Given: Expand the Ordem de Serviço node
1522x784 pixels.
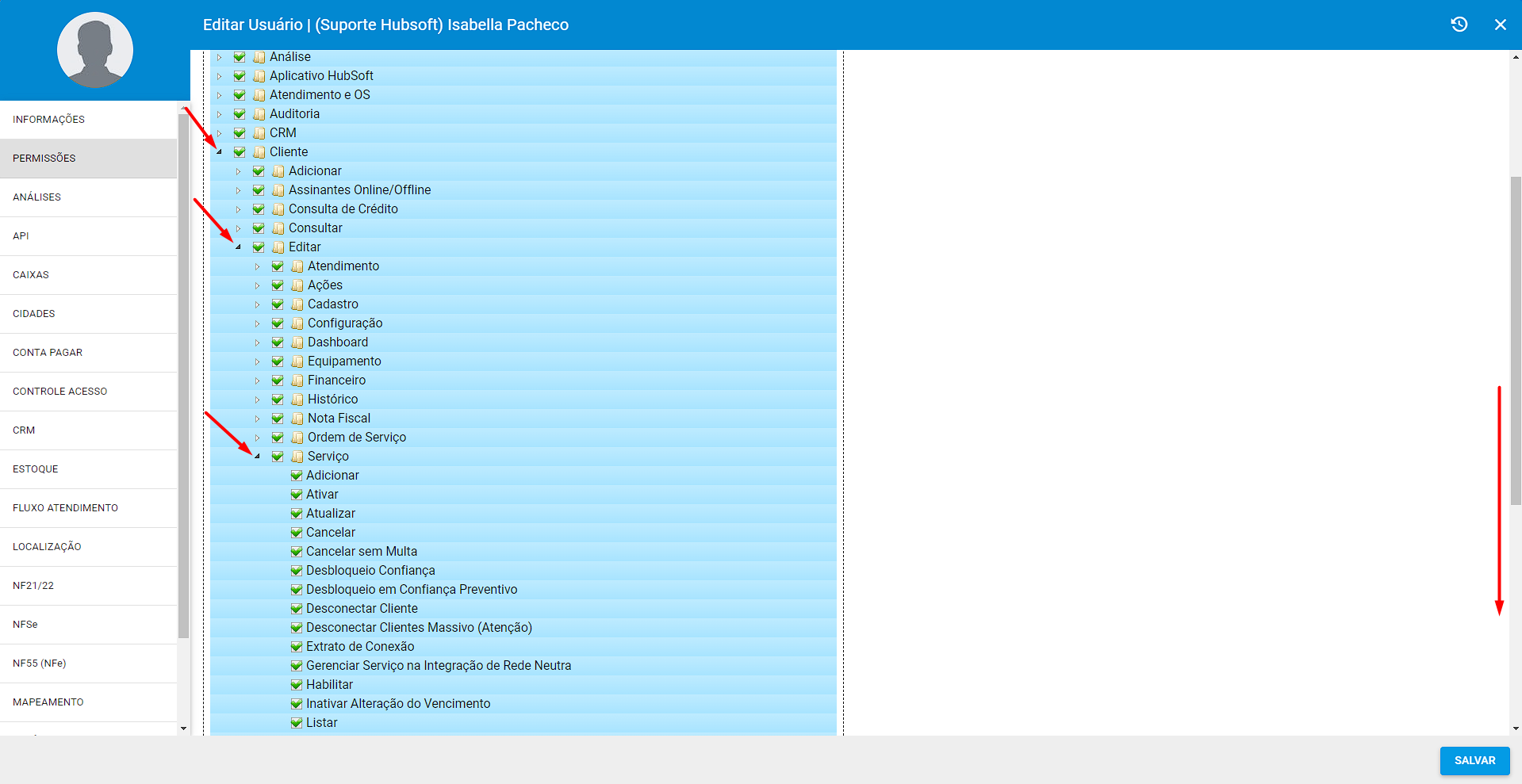Looking at the screenshot, I should pos(257,438).
